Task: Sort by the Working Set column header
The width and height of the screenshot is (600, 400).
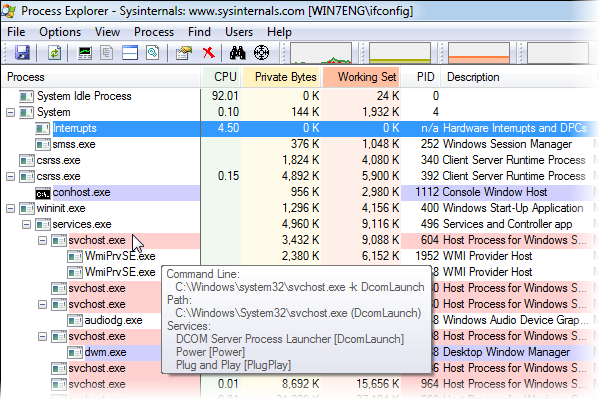Action: click(362, 77)
